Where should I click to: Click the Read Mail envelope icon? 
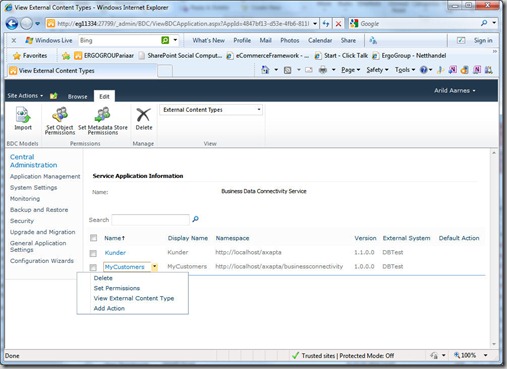tap(309, 70)
